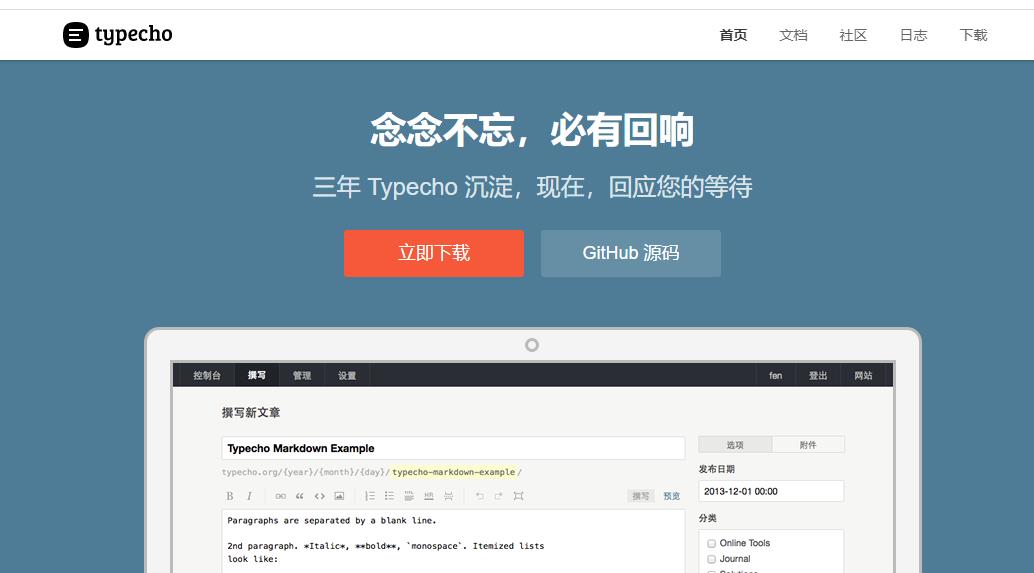Click the fullscreen editor icon
The width and height of the screenshot is (1034, 573).
point(518,496)
